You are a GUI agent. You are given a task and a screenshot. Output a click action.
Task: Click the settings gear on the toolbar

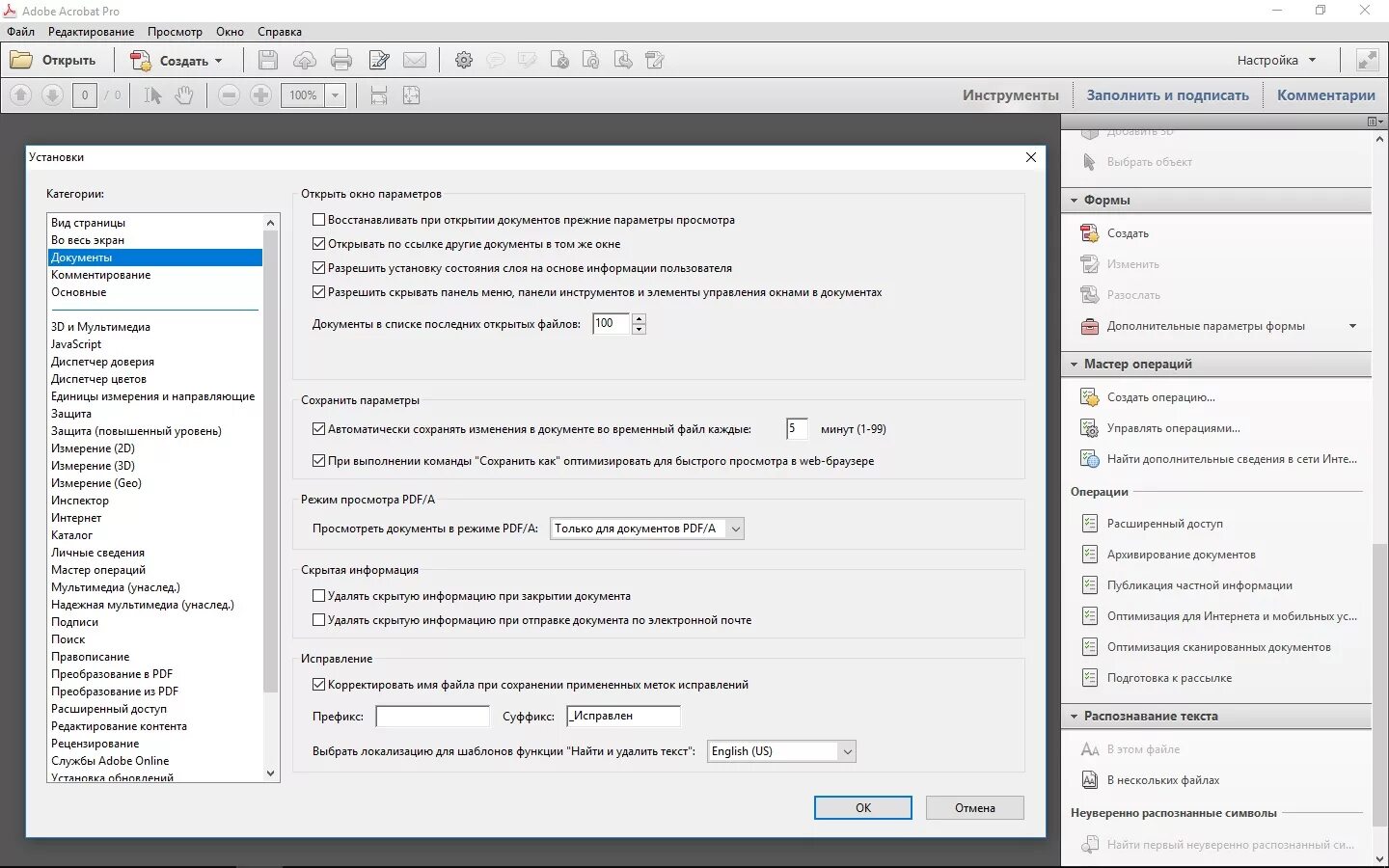coord(464,60)
